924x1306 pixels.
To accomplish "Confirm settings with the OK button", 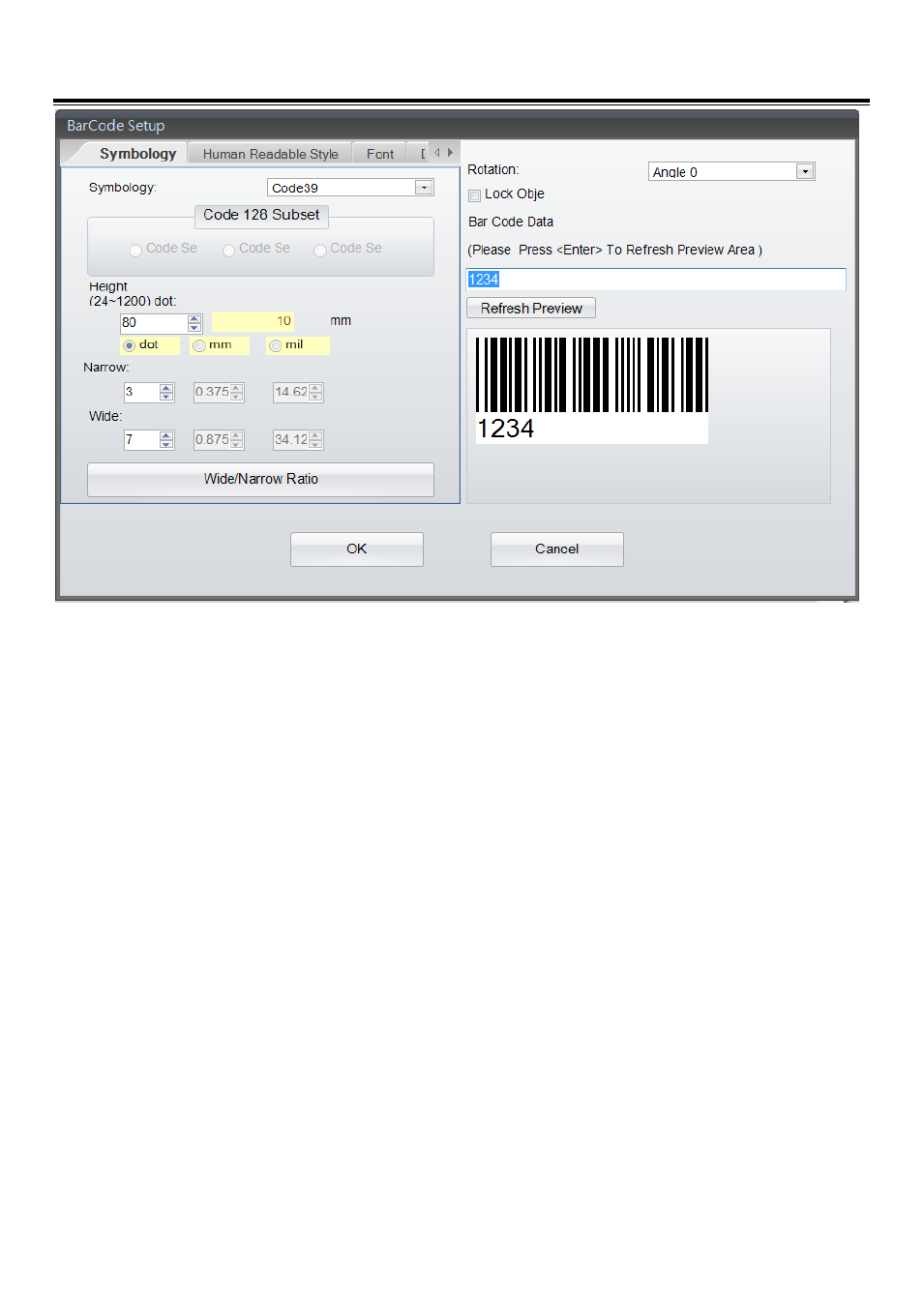I will (x=357, y=549).
